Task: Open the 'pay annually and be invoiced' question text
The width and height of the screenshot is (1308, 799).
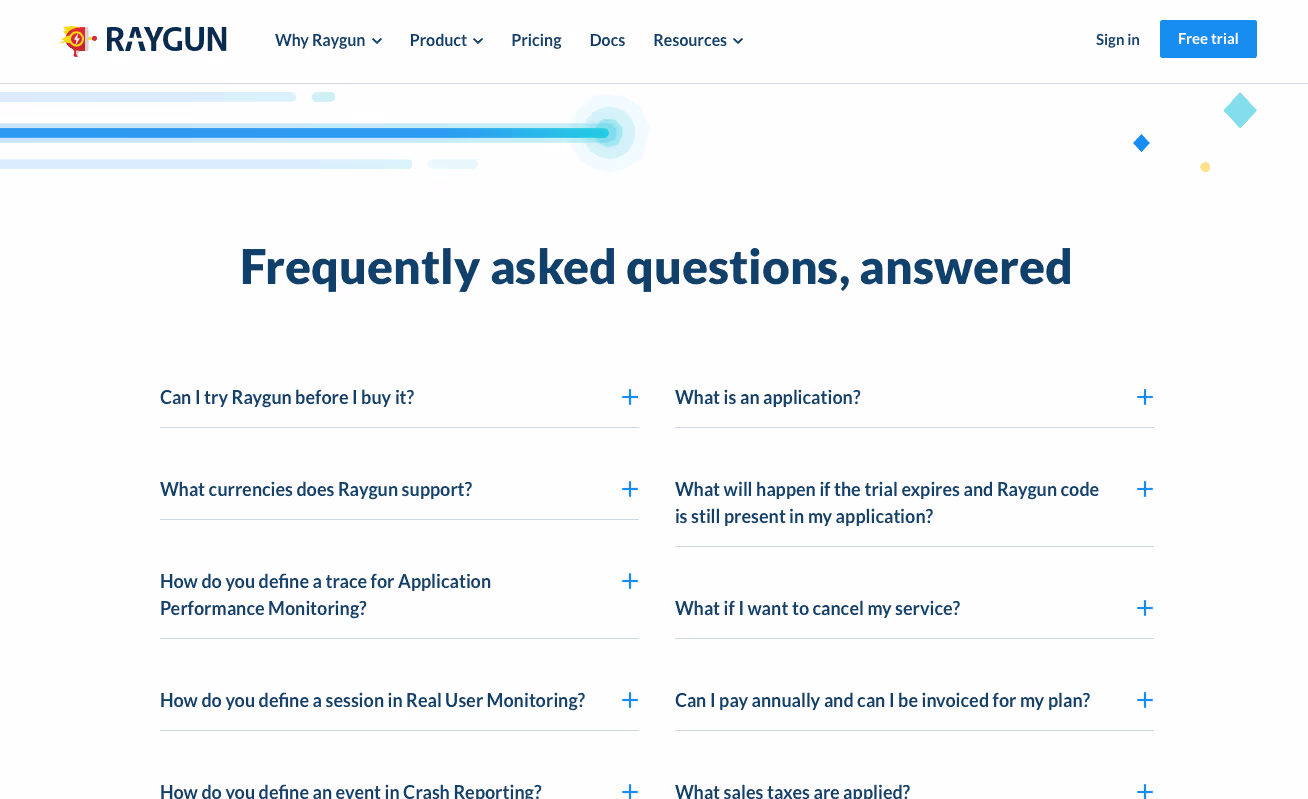Action: [x=883, y=700]
